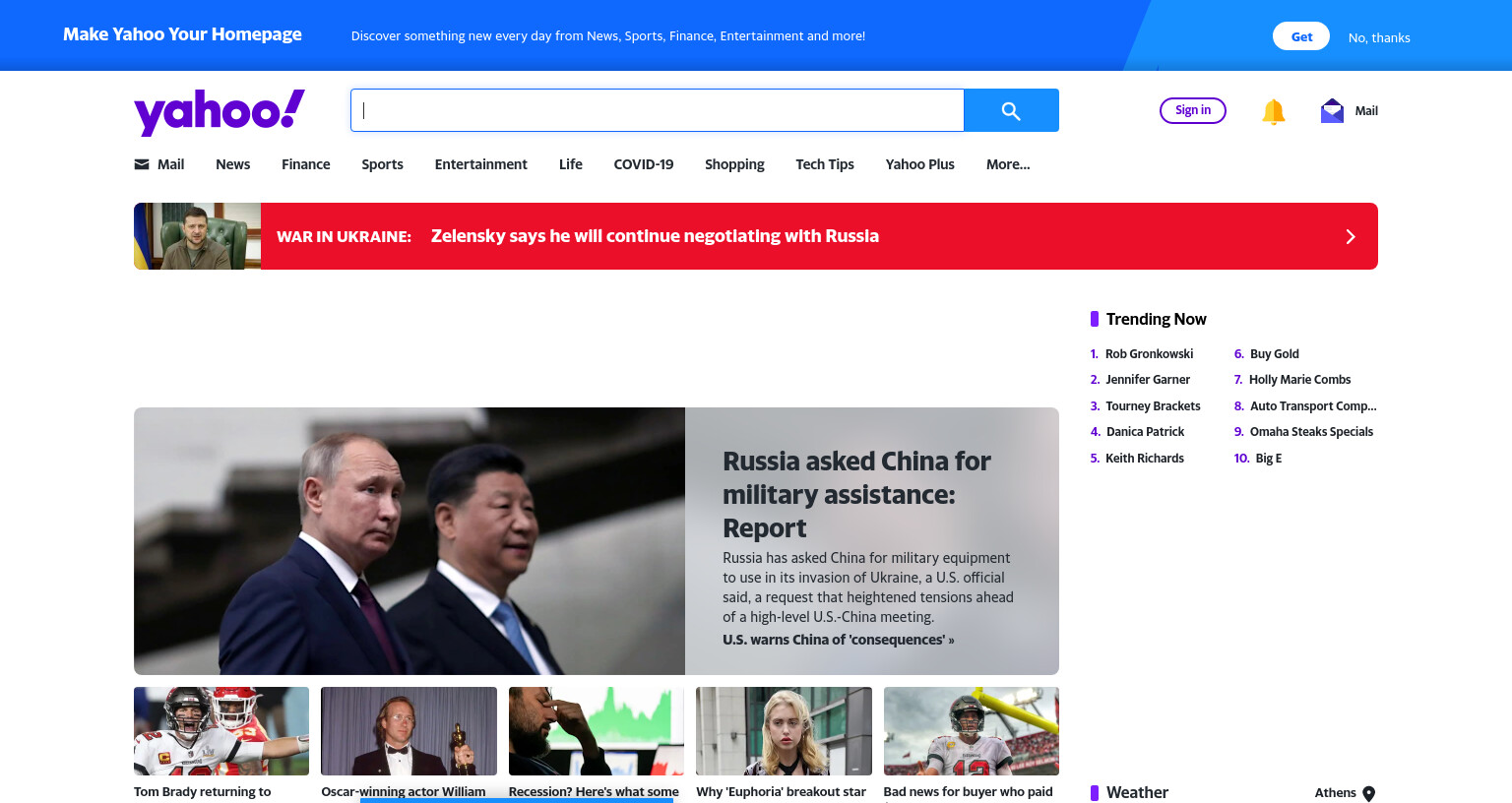Image resolution: width=1512 pixels, height=803 pixels.
Task: Open trending topic Danica Patrick
Action: click(x=1145, y=432)
